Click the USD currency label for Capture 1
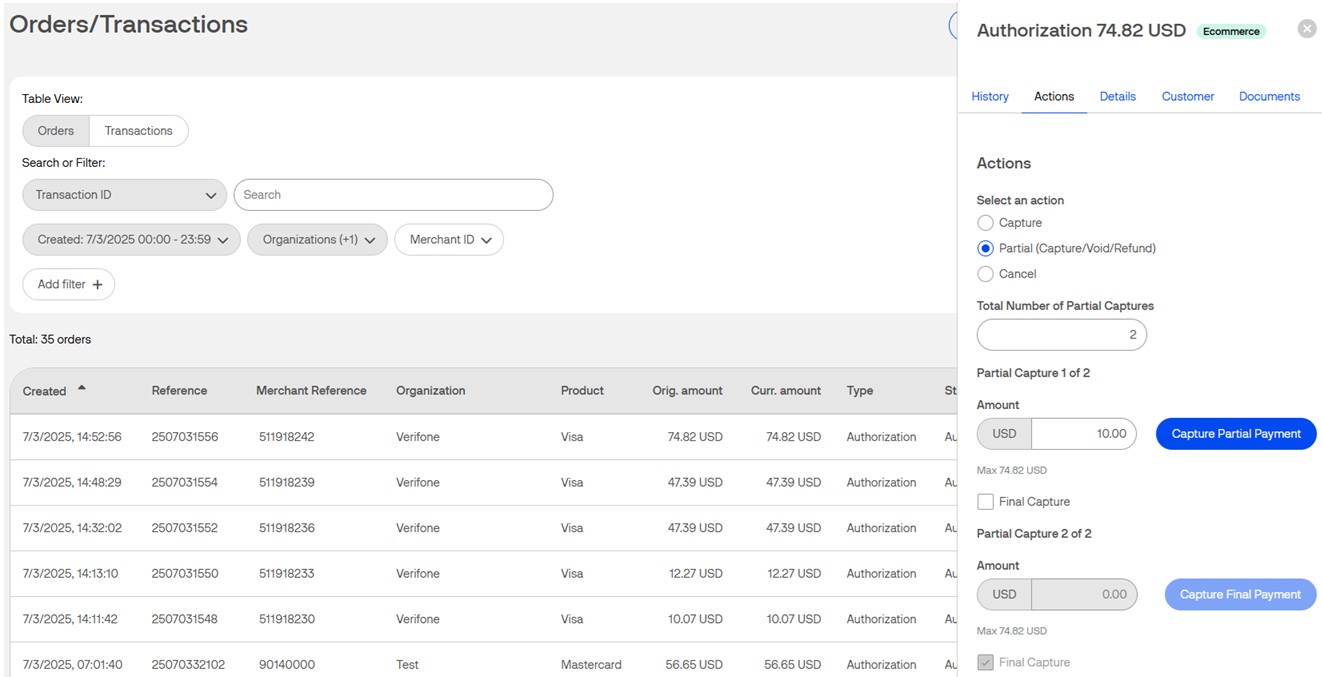The width and height of the screenshot is (1322, 677). click(x=1004, y=434)
